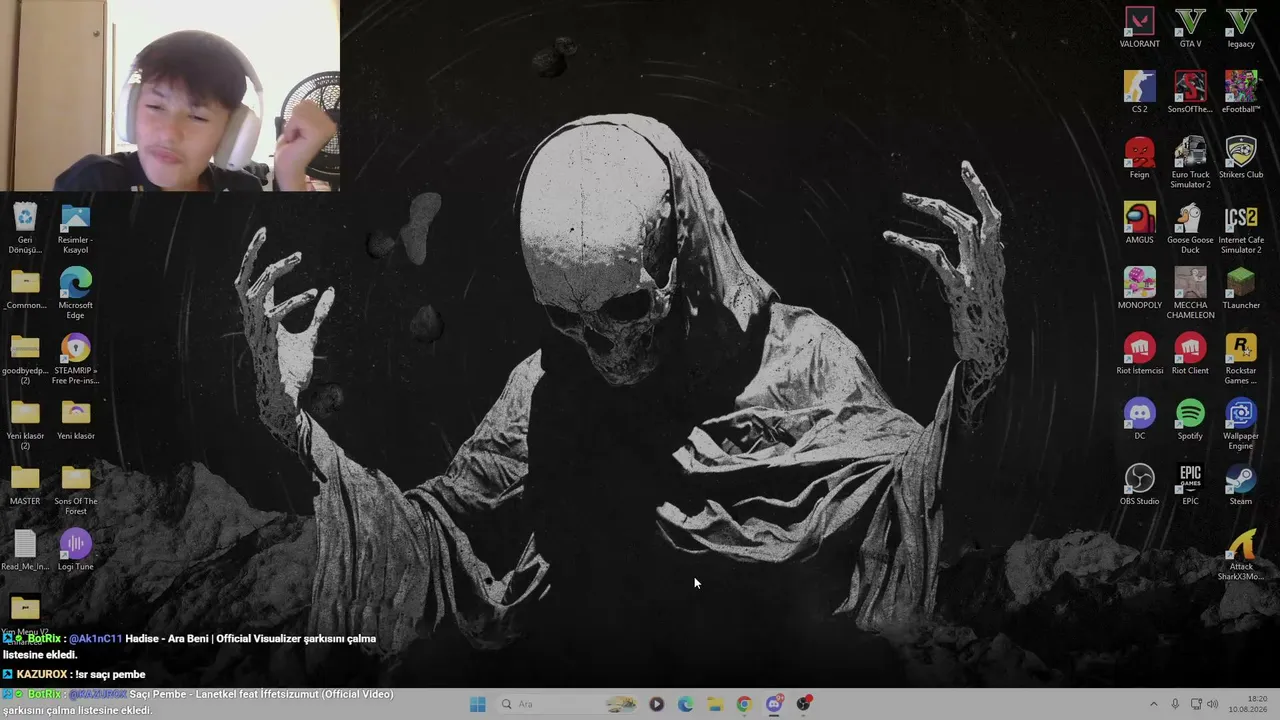This screenshot has width=1280, height=720.
Task: Select the Read_Me_In... text file
Action: point(25,551)
